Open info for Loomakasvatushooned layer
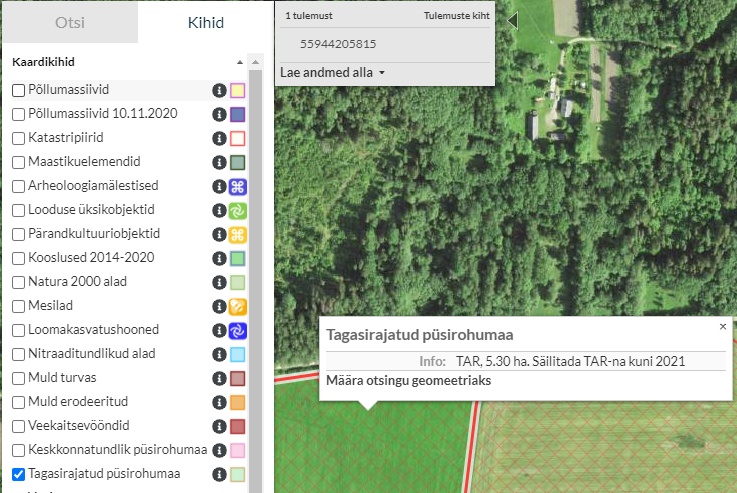This screenshot has height=493, width=737. 219,330
